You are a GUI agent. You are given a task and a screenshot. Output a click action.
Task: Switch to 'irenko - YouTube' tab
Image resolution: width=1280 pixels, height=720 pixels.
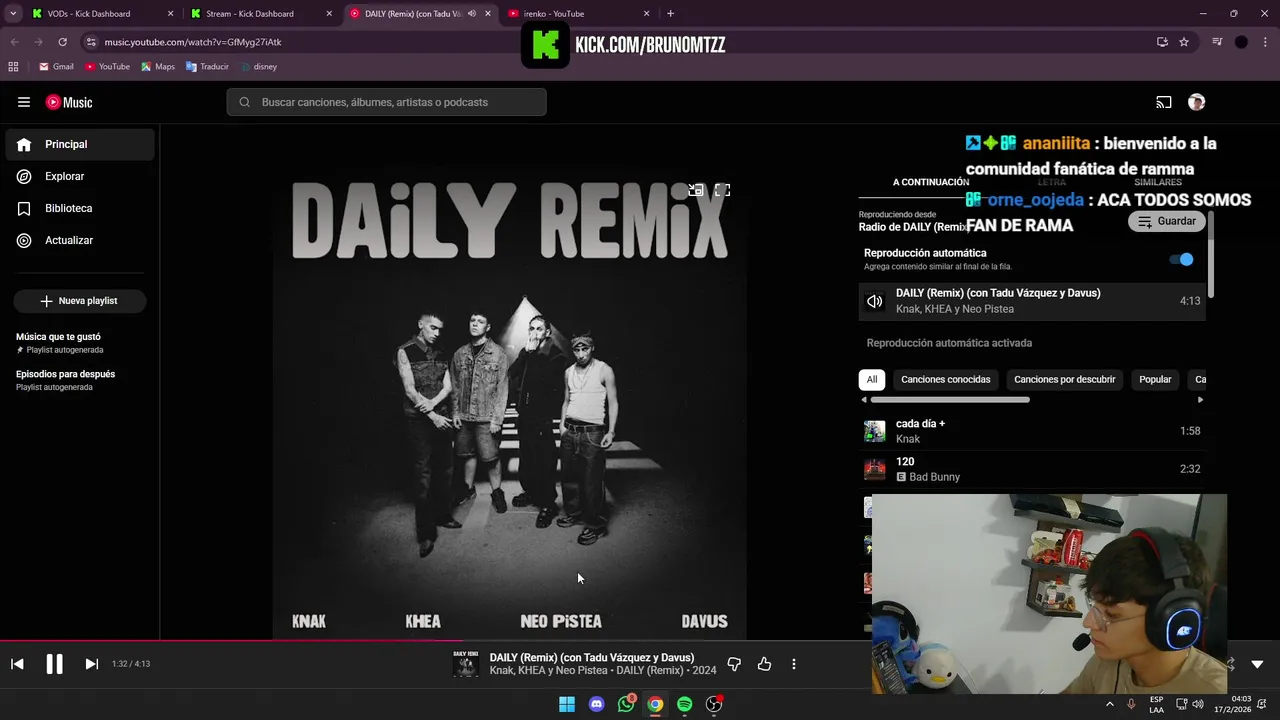click(x=579, y=14)
